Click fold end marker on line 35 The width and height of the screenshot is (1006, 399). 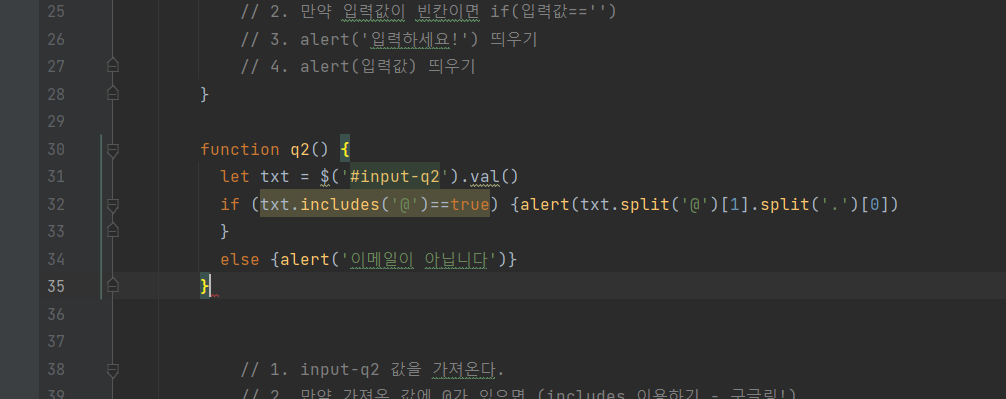[113, 285]
